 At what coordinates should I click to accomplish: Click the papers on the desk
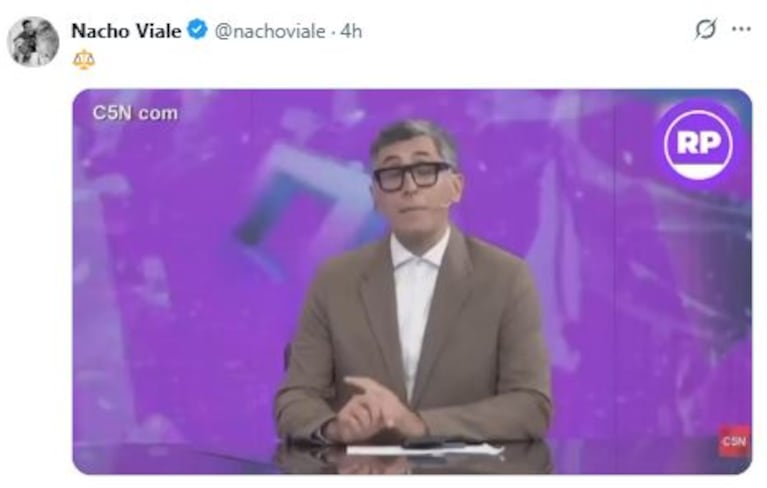[425, 450]
